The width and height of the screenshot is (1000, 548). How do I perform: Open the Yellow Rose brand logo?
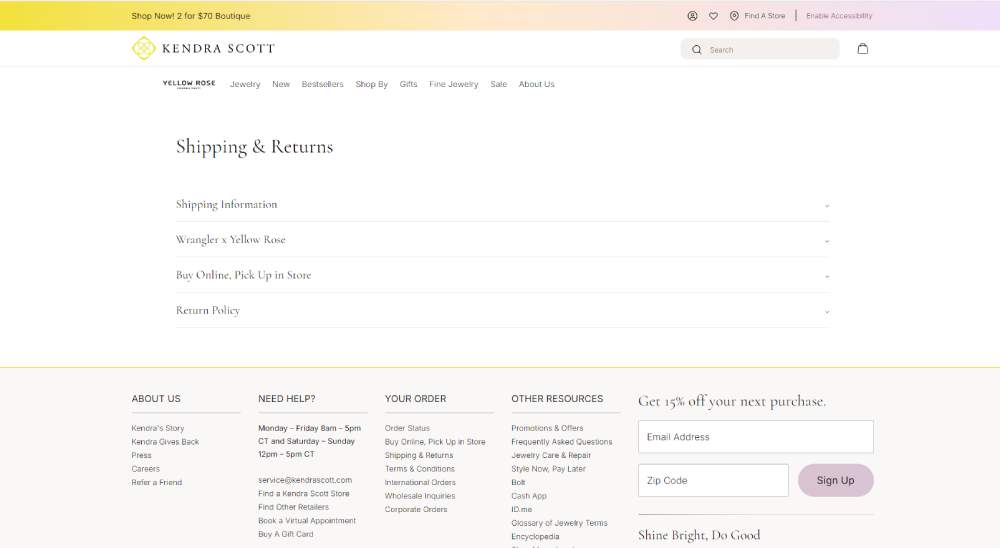tap(189, 84)
